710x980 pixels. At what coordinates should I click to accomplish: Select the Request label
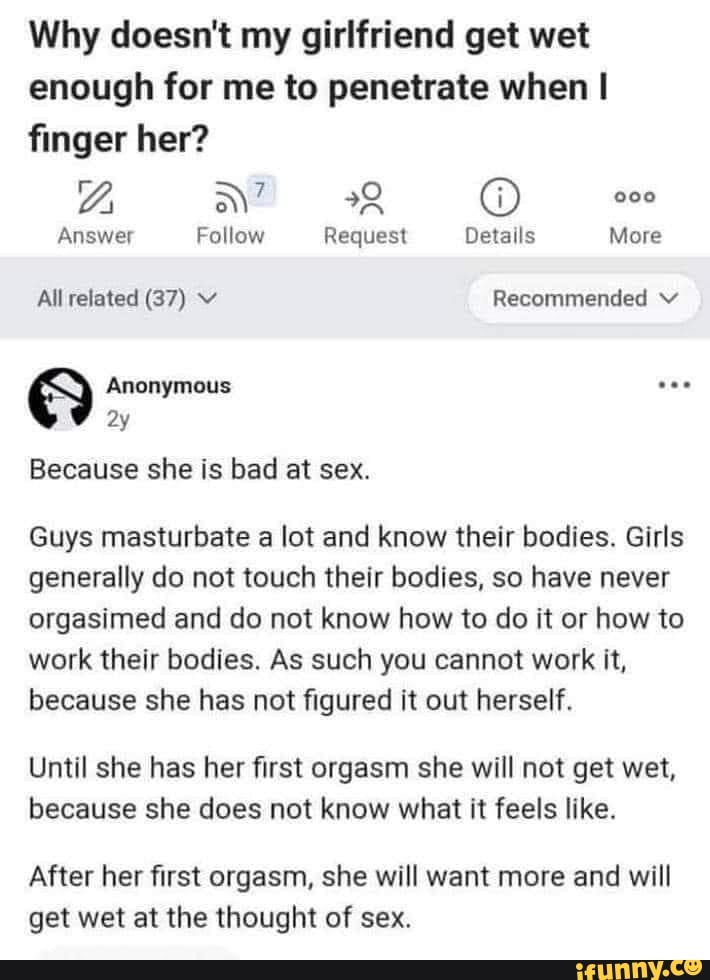(365, 236)
